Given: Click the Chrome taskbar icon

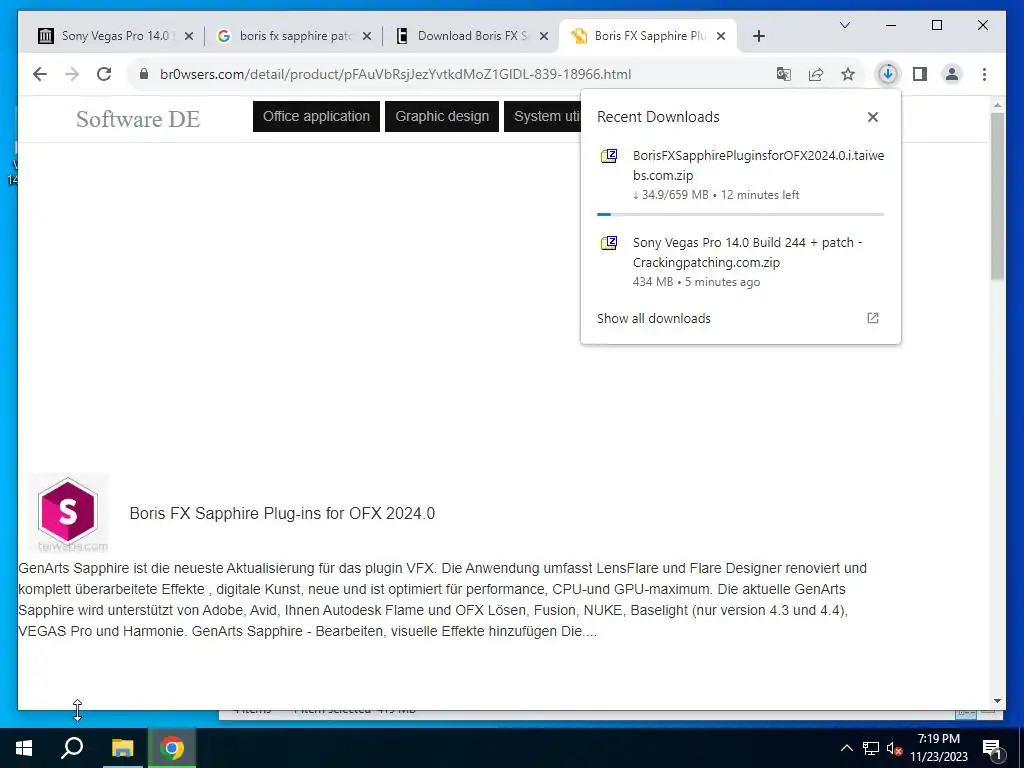Looking at the screenshot, I should click(172, 748).
